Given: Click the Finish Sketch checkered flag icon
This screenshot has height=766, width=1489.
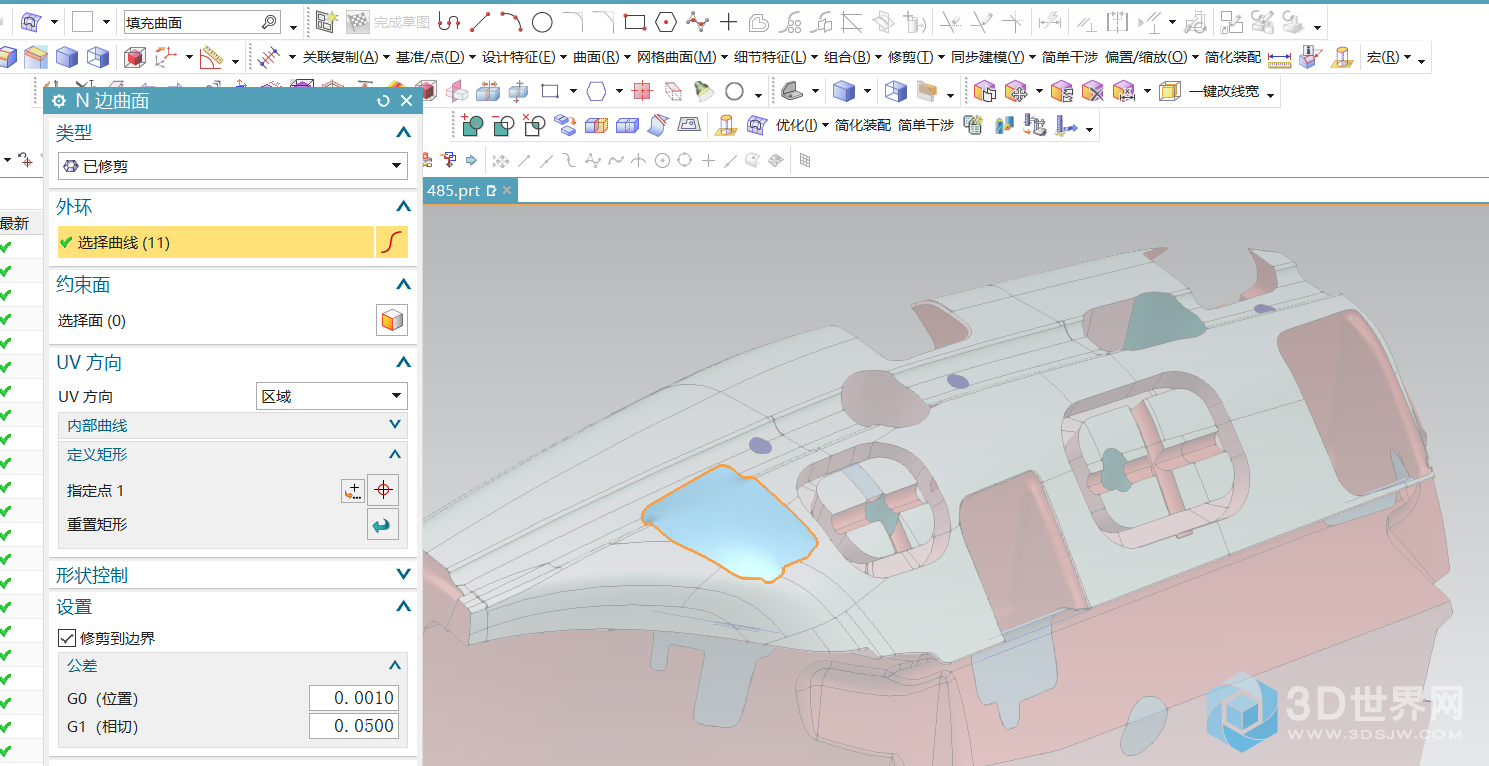Looking at the screenshot, I should pos(358,21).
